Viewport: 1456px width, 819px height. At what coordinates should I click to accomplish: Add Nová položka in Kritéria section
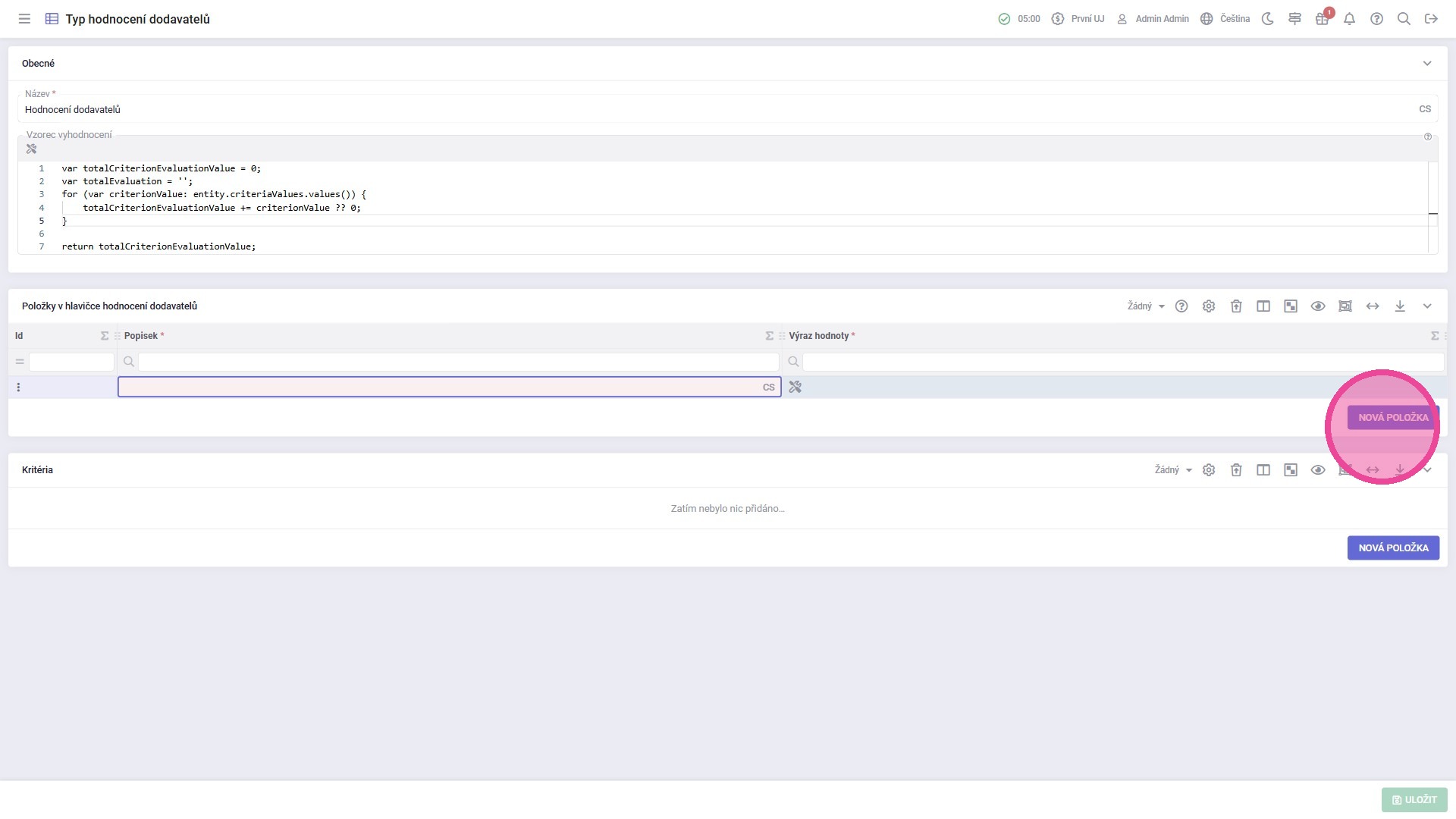click(x=1393, y=548)
